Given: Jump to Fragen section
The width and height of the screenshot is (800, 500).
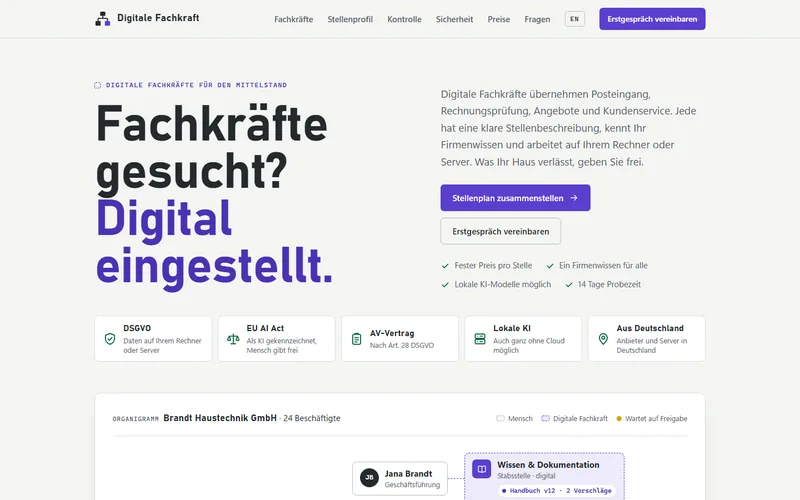Looking at the screenshot, I should click(537, 19).
